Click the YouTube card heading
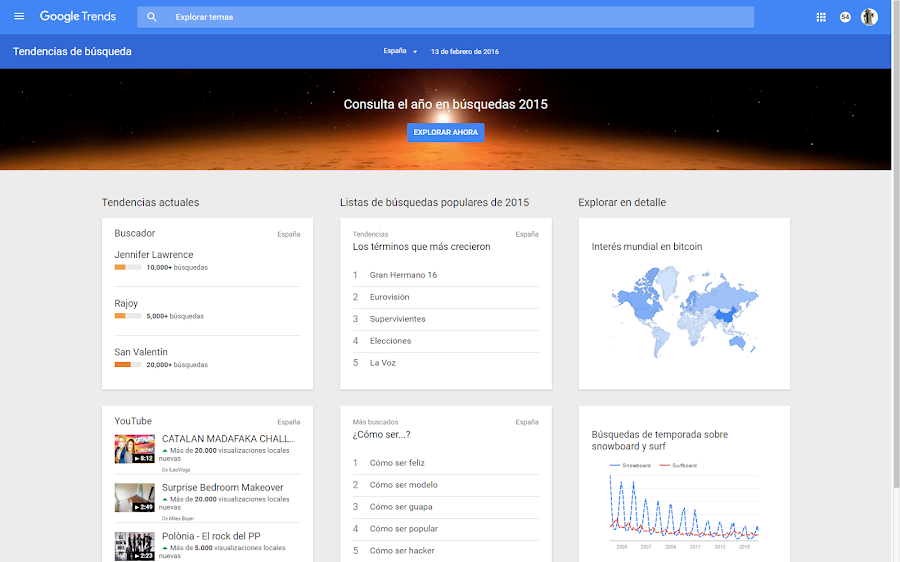 tap(133, 421)
